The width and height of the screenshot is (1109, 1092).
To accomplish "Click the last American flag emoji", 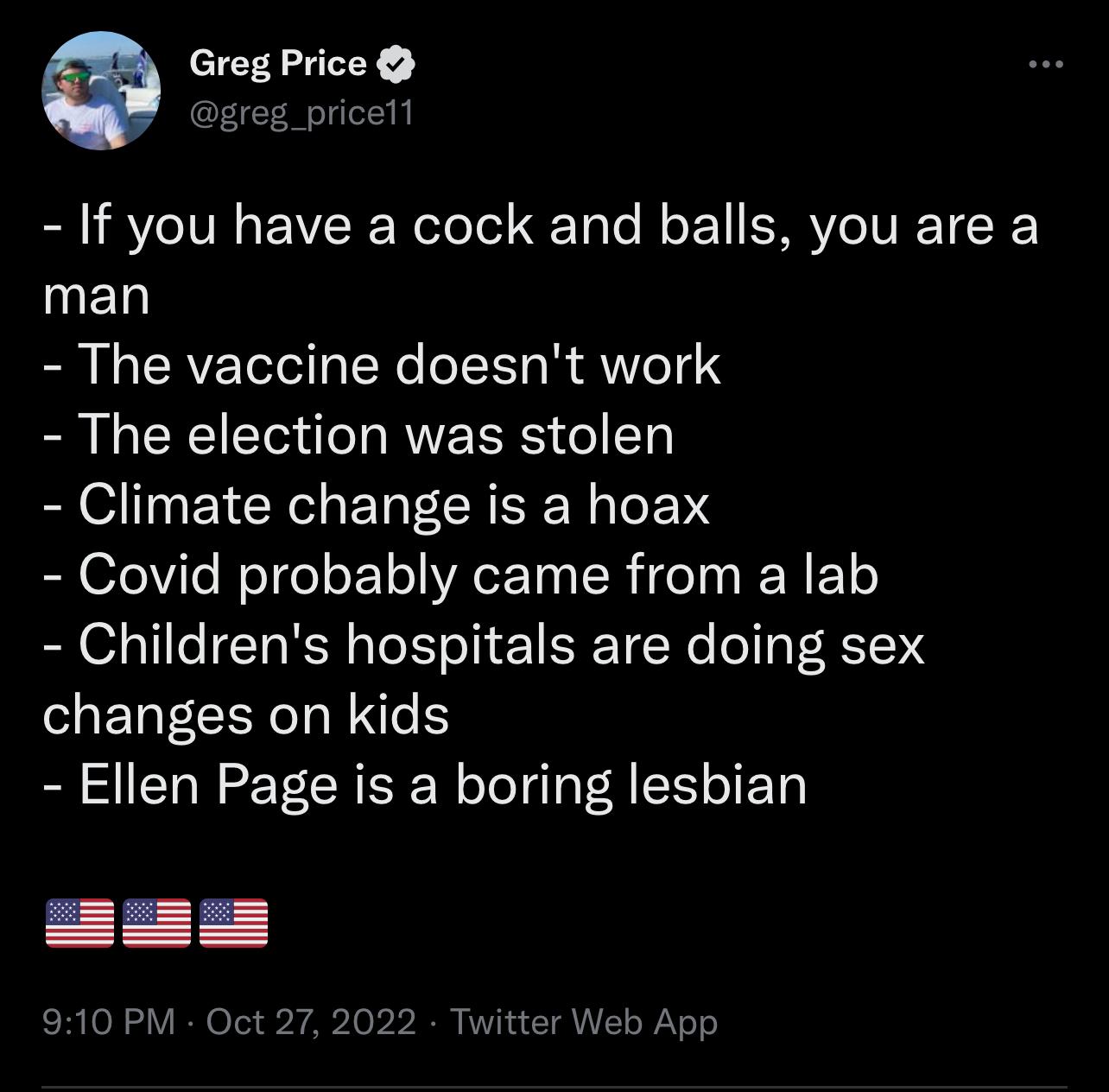I will pyautogui.click(x=233, y=923).
